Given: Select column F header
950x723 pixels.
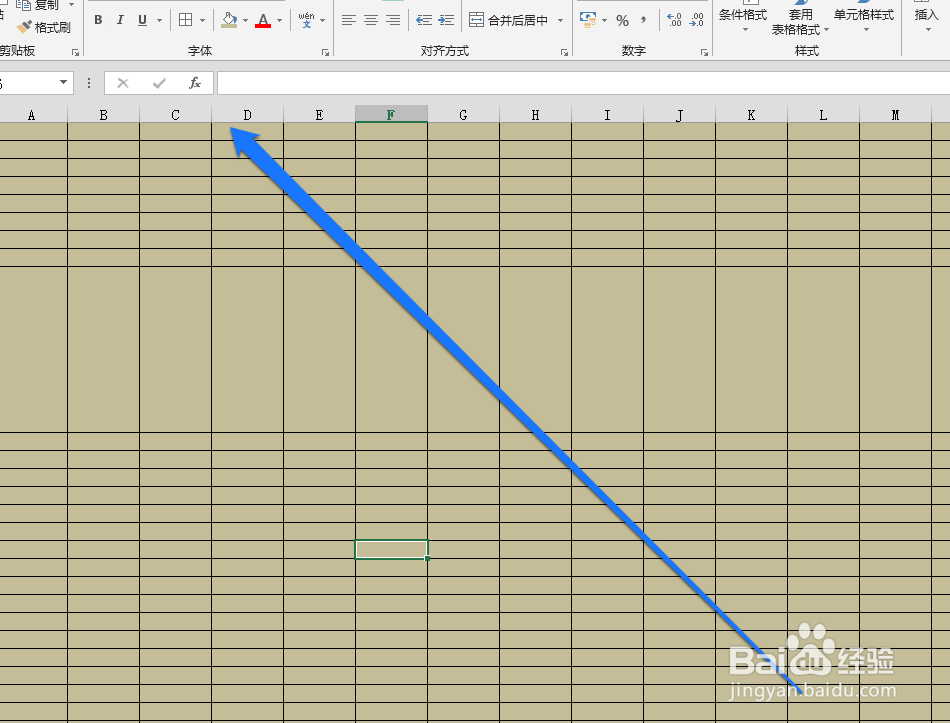Looking at the screenshot, I should pyautogui.click(x=391, y=115).
